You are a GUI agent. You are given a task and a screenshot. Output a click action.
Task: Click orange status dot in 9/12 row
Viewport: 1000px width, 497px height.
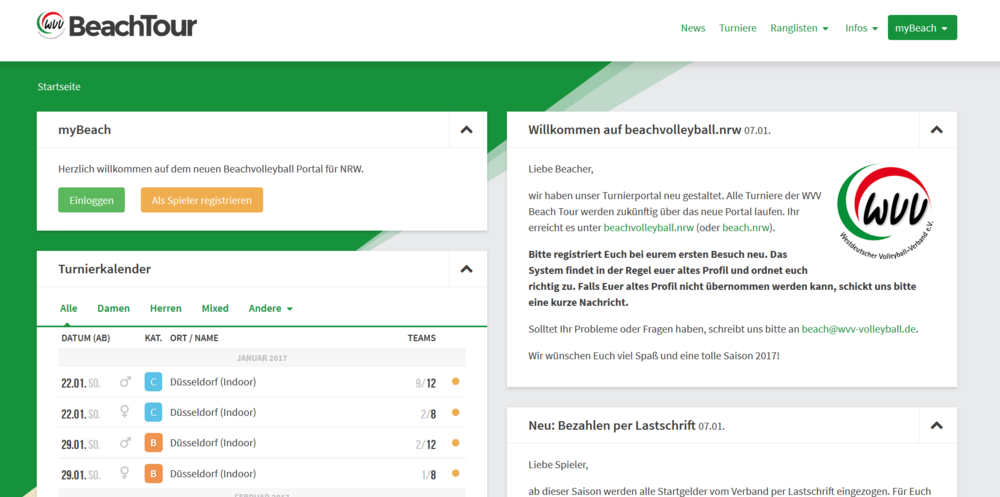pyautogui.click(x=455, y=382)
